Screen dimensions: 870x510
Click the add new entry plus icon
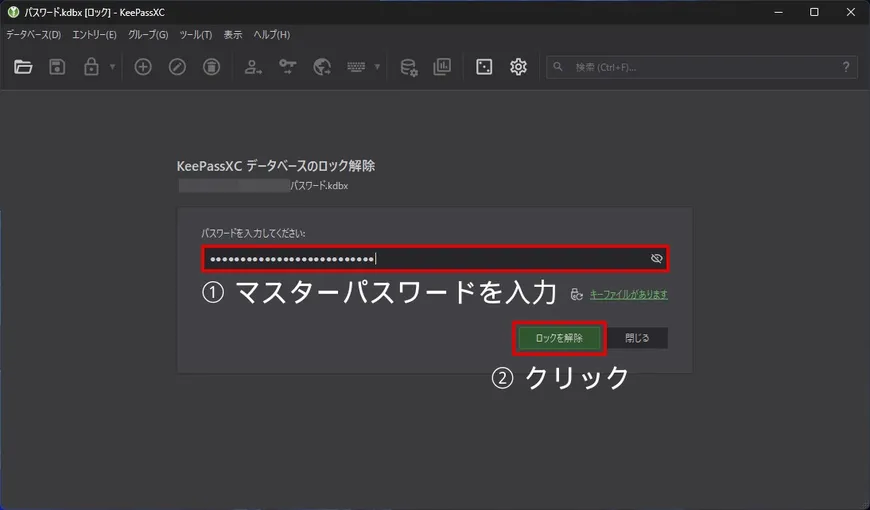143,67
